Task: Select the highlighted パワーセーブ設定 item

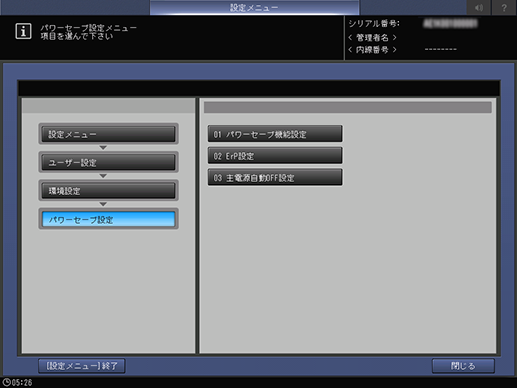Action: [108, 219]
